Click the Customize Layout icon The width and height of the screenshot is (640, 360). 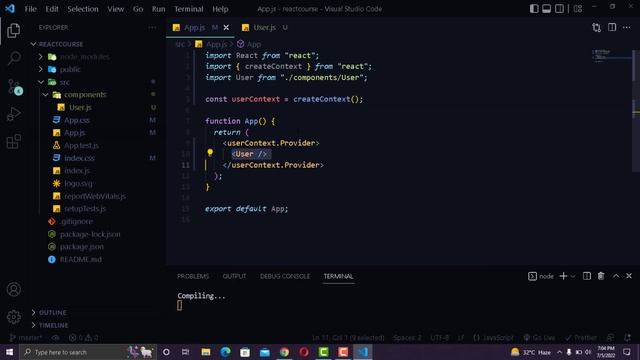[x=578, y=9]
